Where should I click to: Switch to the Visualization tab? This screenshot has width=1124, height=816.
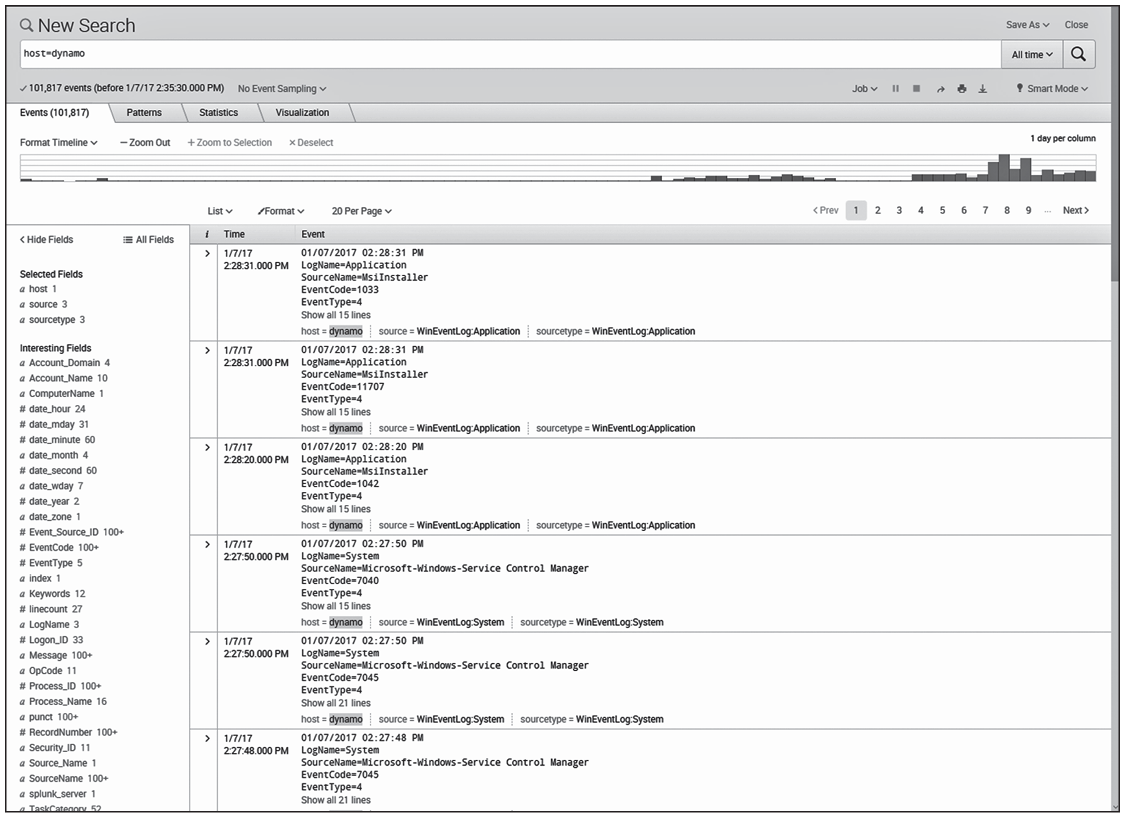click(x=302, y=113)
